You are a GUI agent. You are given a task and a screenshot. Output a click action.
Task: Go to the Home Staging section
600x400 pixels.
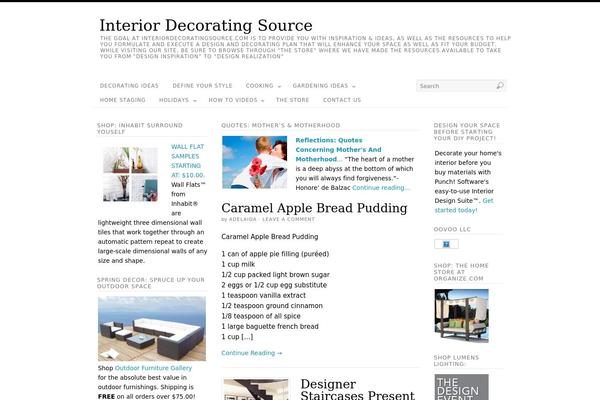tap(122, 100)
